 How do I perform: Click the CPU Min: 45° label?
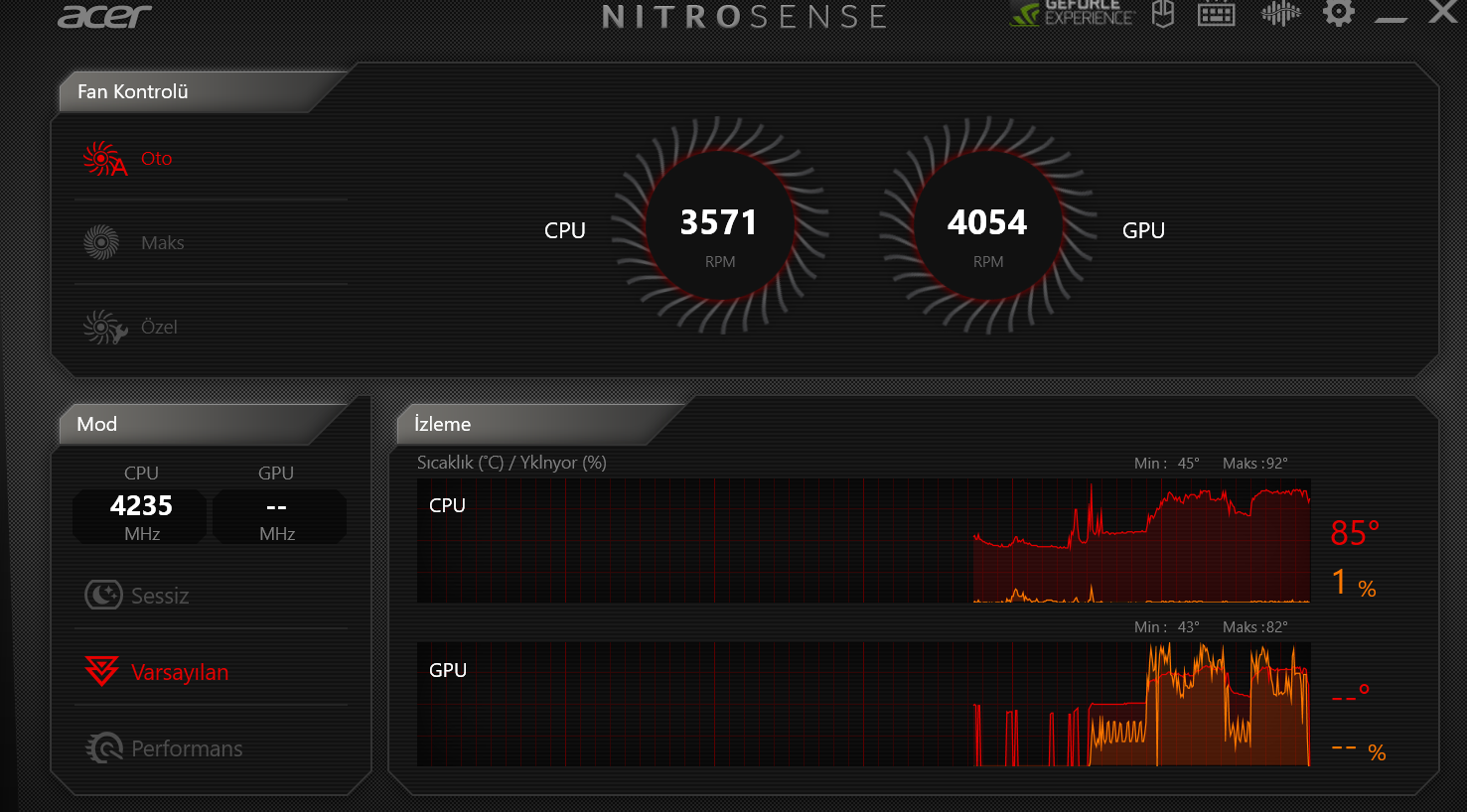tap(1167, 464)
